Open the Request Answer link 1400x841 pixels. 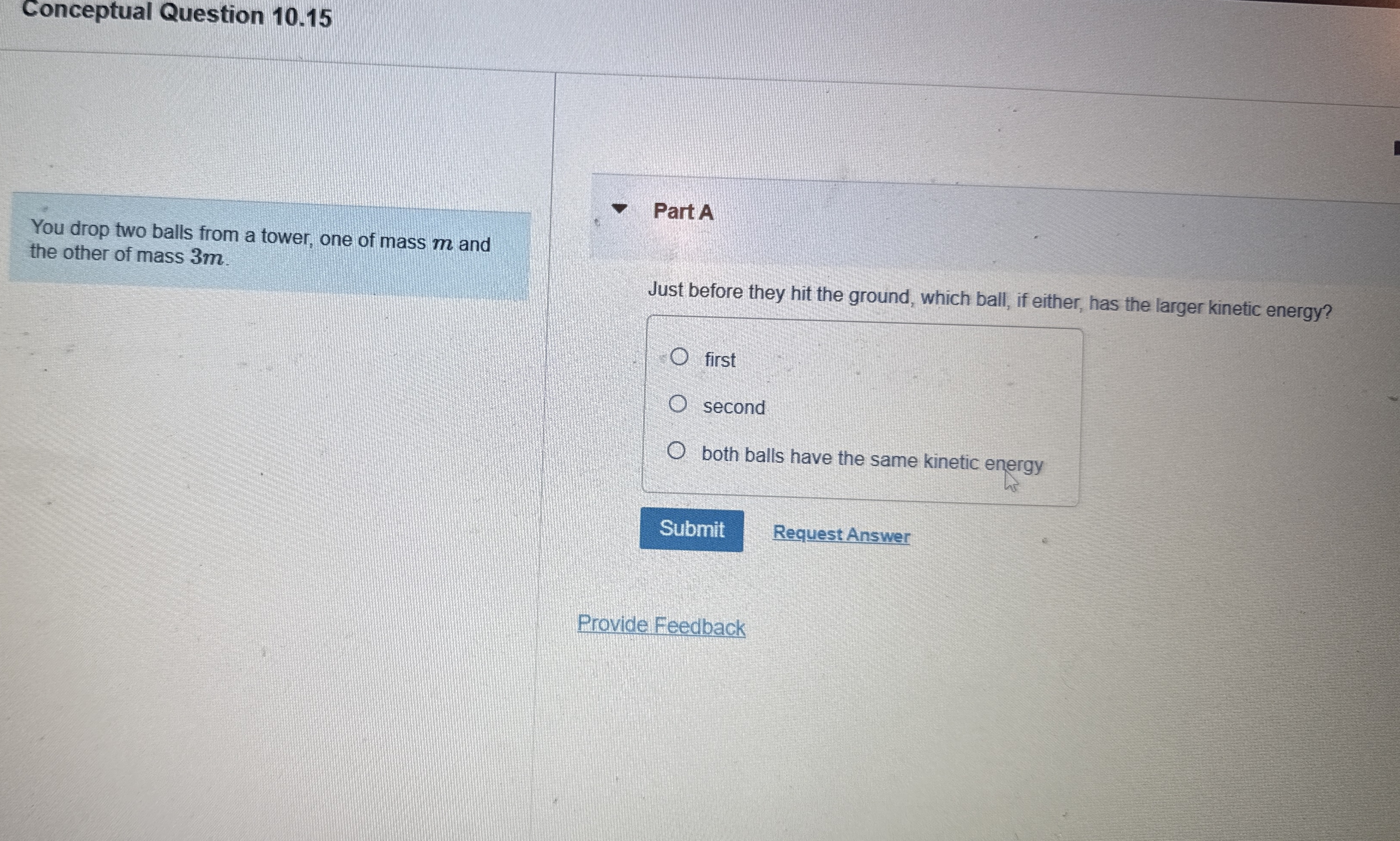(841, 534)
